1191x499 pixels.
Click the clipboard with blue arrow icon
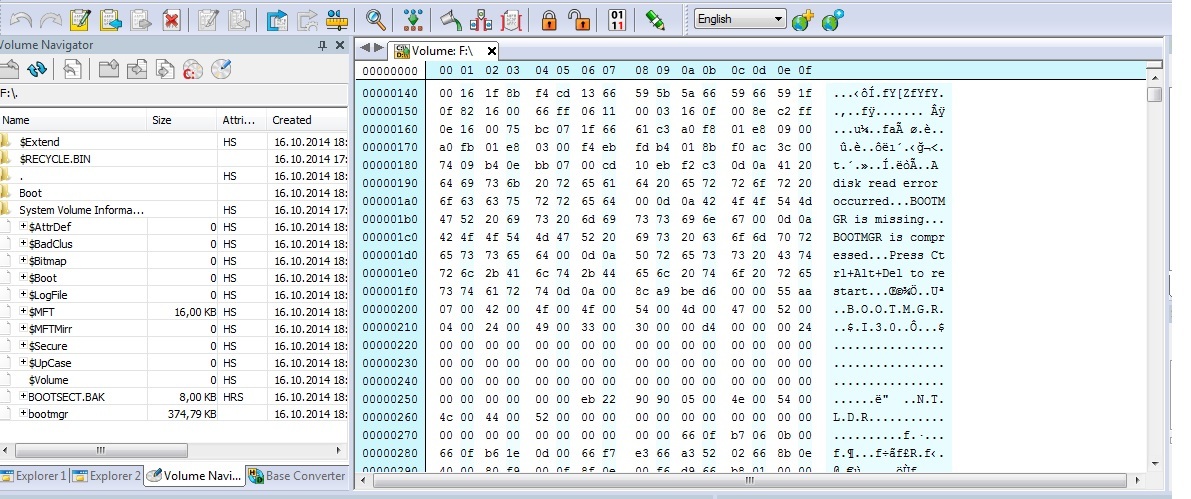[111, 20]
